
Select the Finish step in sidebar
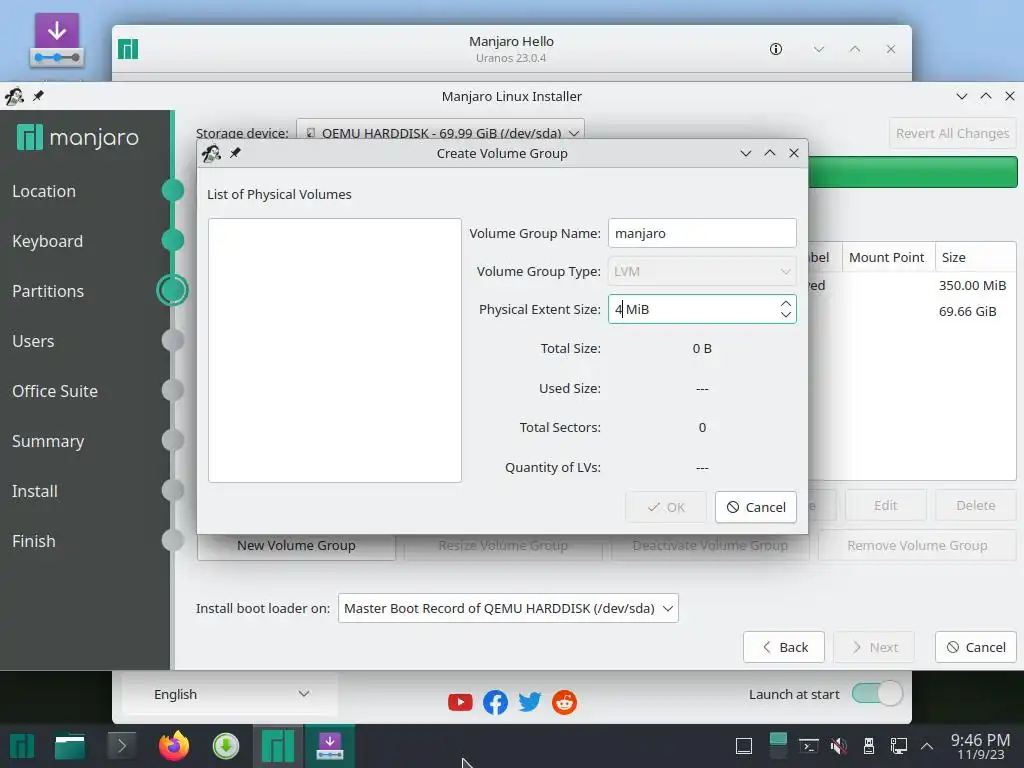(33, 541)
